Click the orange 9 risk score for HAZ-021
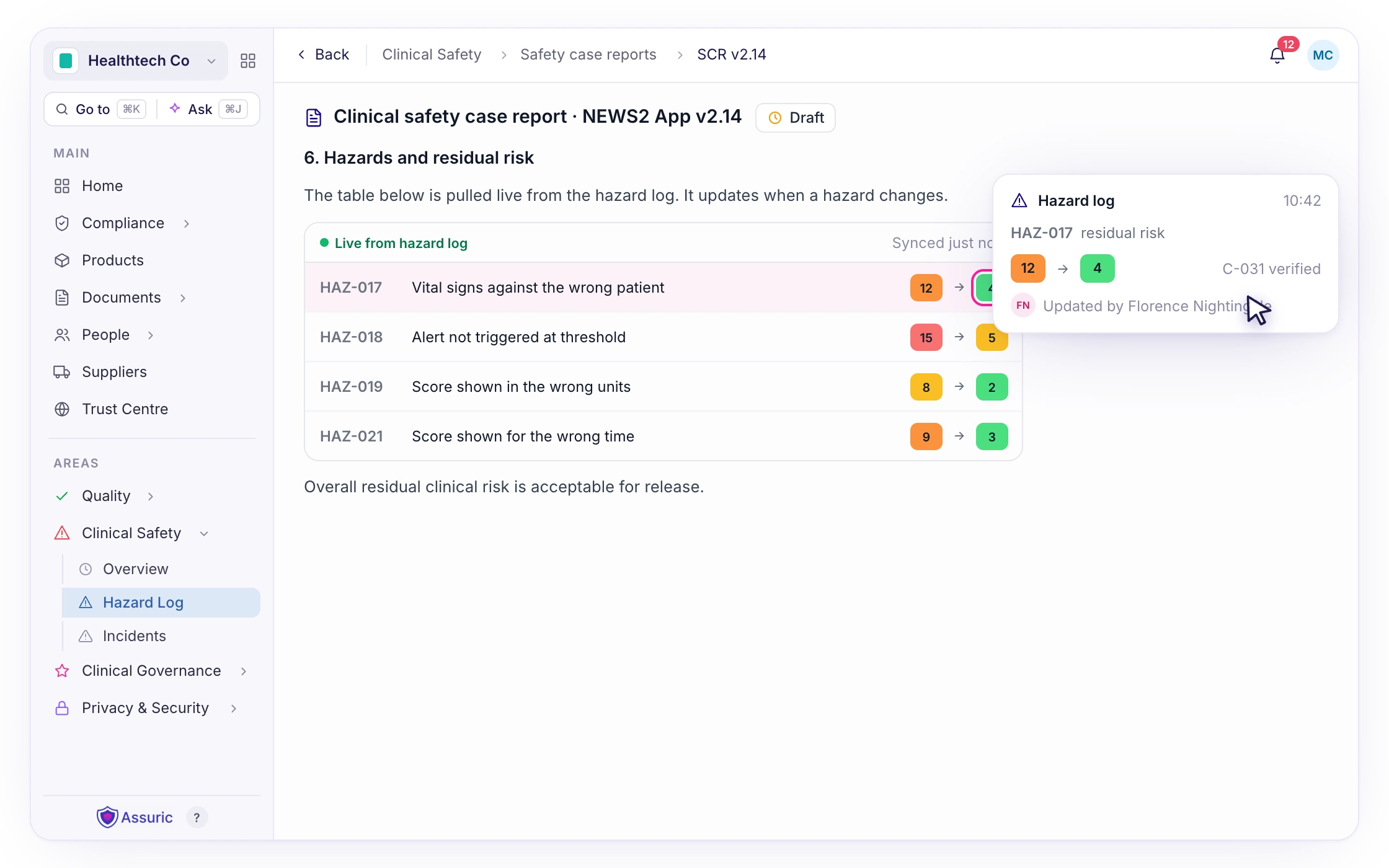 pyautogui.click(x=926, y=436)
